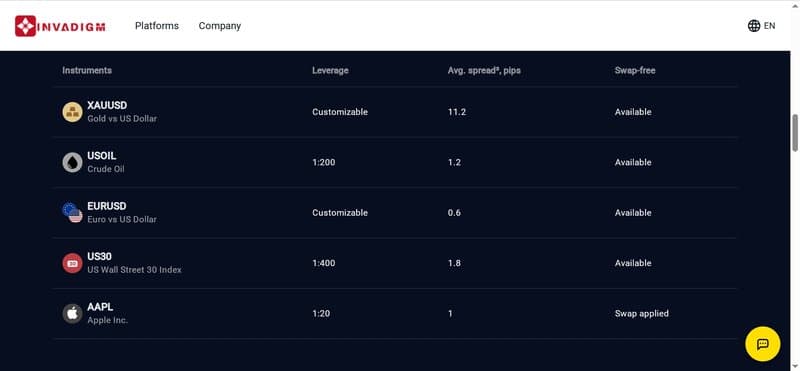Click the Crude Oil description

pyautogui.click(x=106, y=169)
